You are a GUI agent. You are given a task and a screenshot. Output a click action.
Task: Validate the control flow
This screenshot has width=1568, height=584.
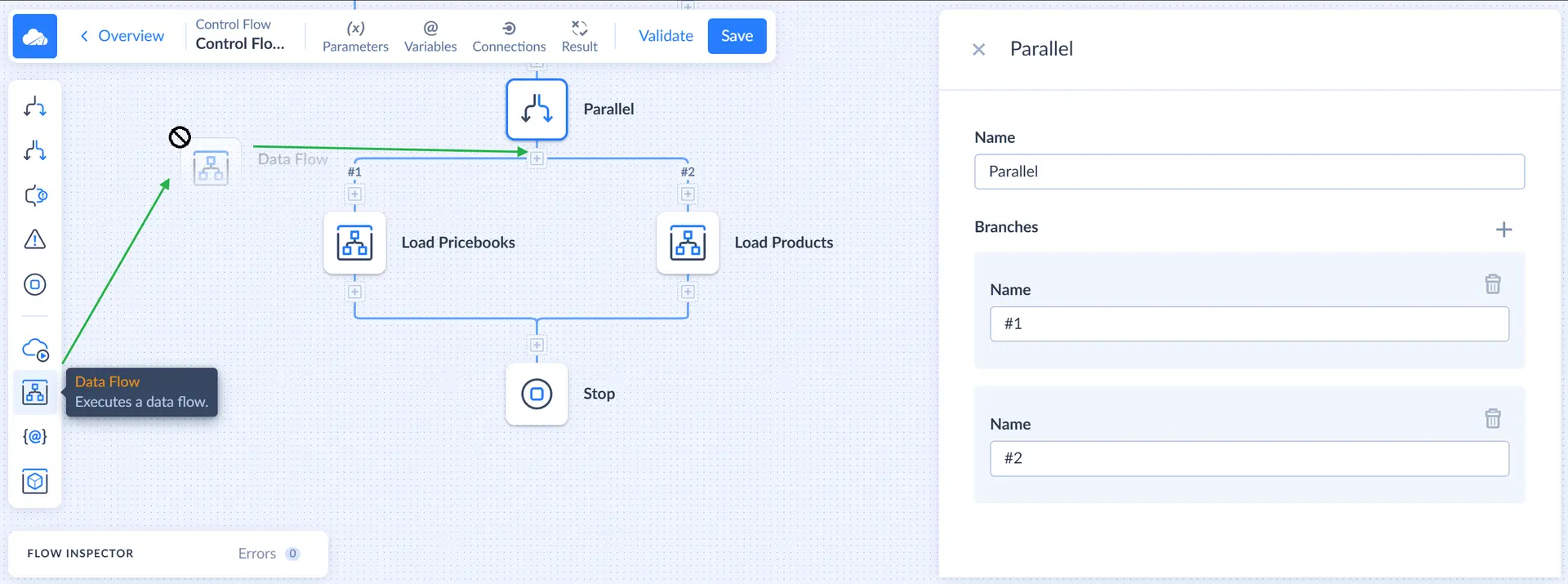[x=666, y=36]
